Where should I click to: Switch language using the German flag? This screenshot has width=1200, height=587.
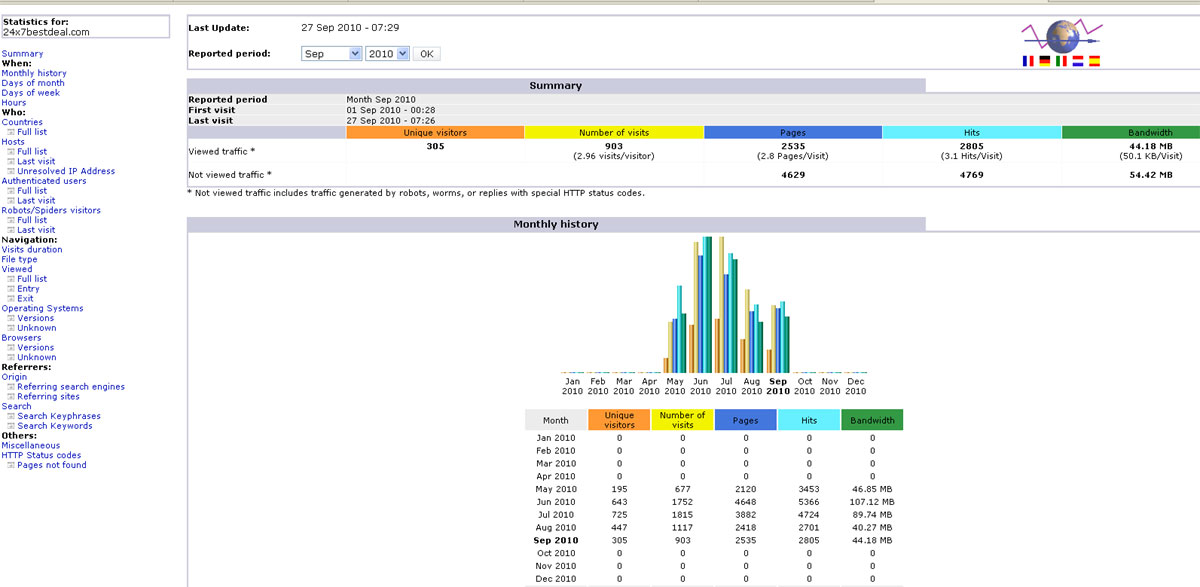[1045, 61]
